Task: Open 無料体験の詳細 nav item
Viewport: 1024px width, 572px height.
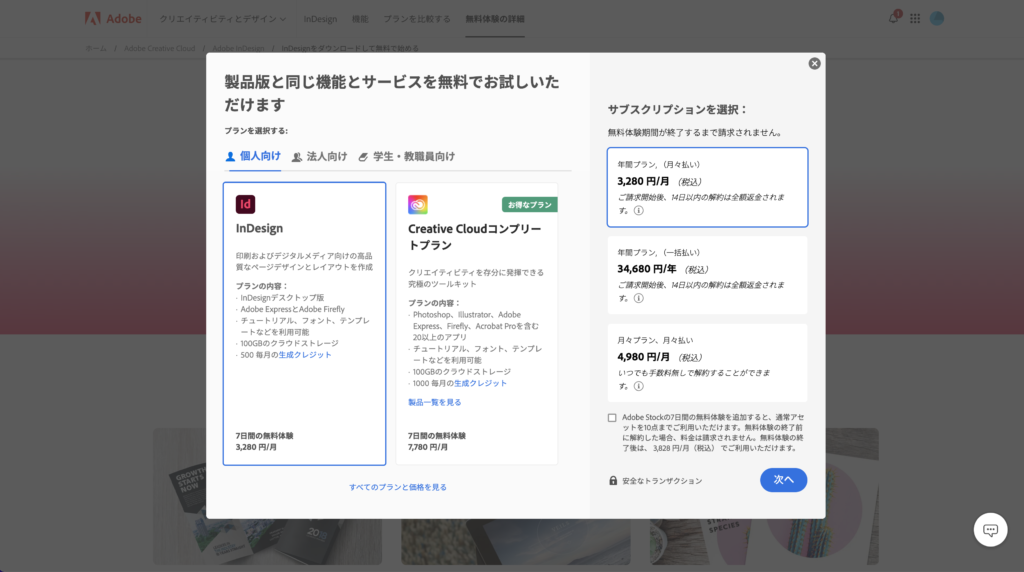Action: 495,19
